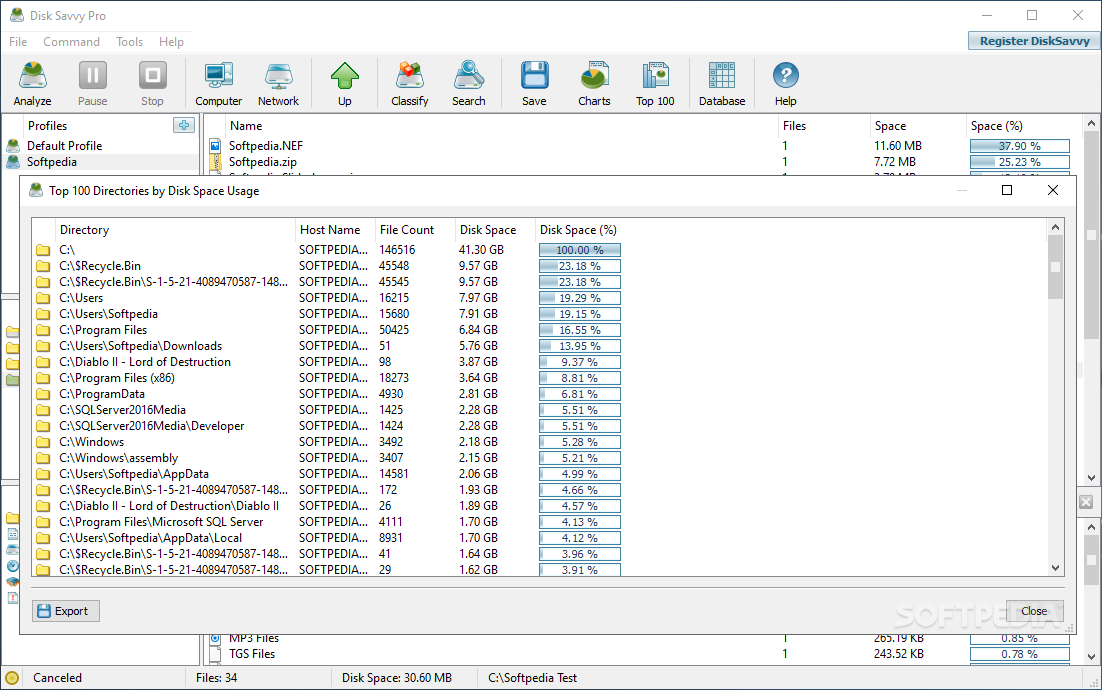Click C:\Softpedia Test path in status bar
Image resolution: width=1102 pixels, height=690 pixels.
[x=532, y=678]
